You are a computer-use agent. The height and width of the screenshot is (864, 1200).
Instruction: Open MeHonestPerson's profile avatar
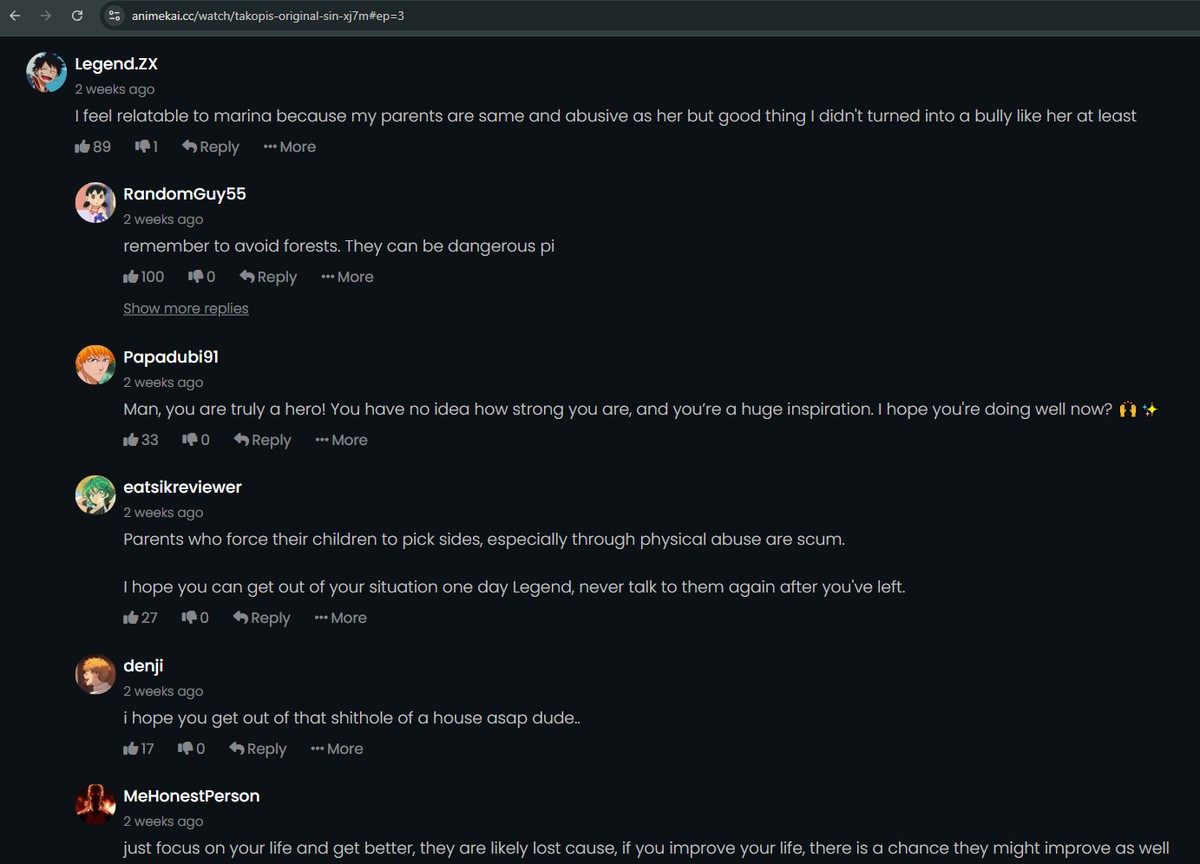[96, 805]
